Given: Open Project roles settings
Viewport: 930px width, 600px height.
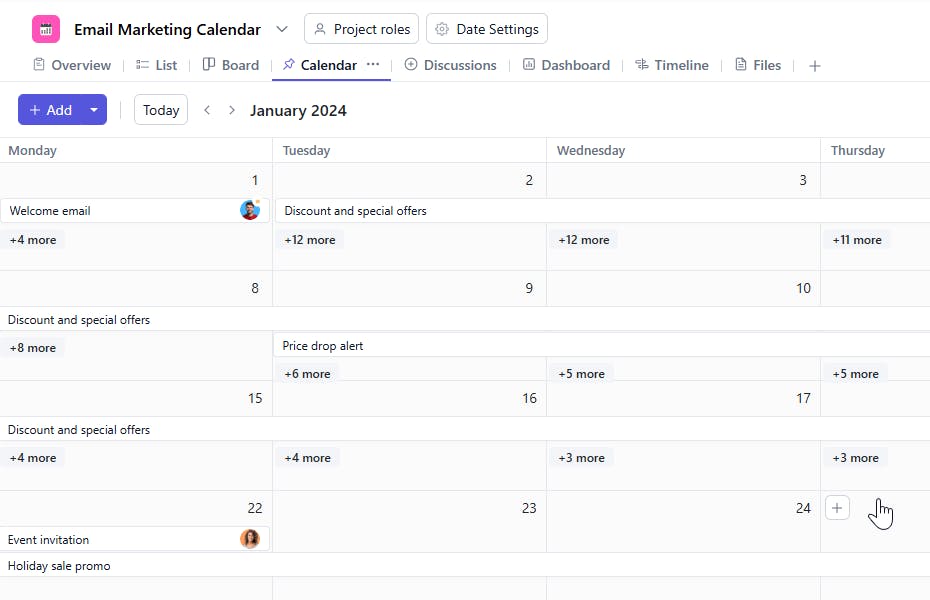Looking at the screenshot, I should point(361,29).
